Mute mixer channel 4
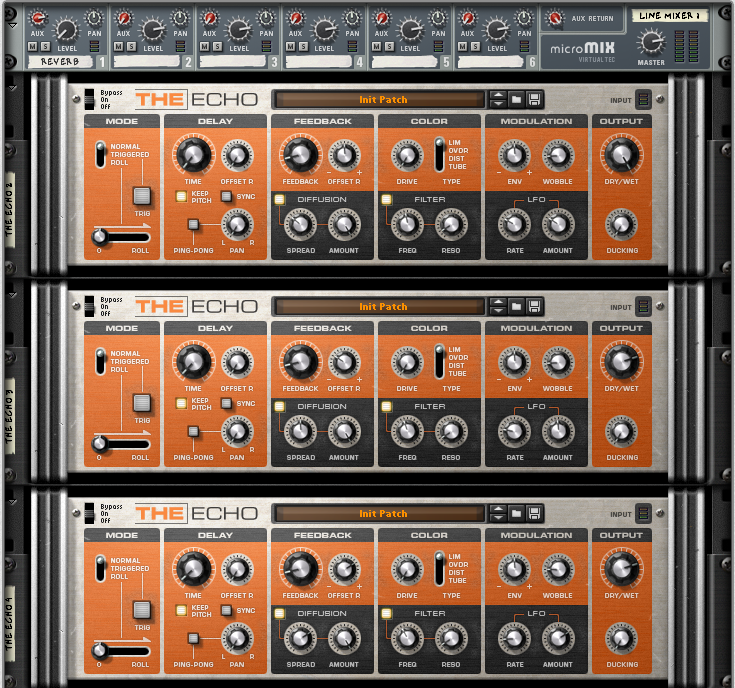Screen dimensions: 735x688 (x=291, y=46)
